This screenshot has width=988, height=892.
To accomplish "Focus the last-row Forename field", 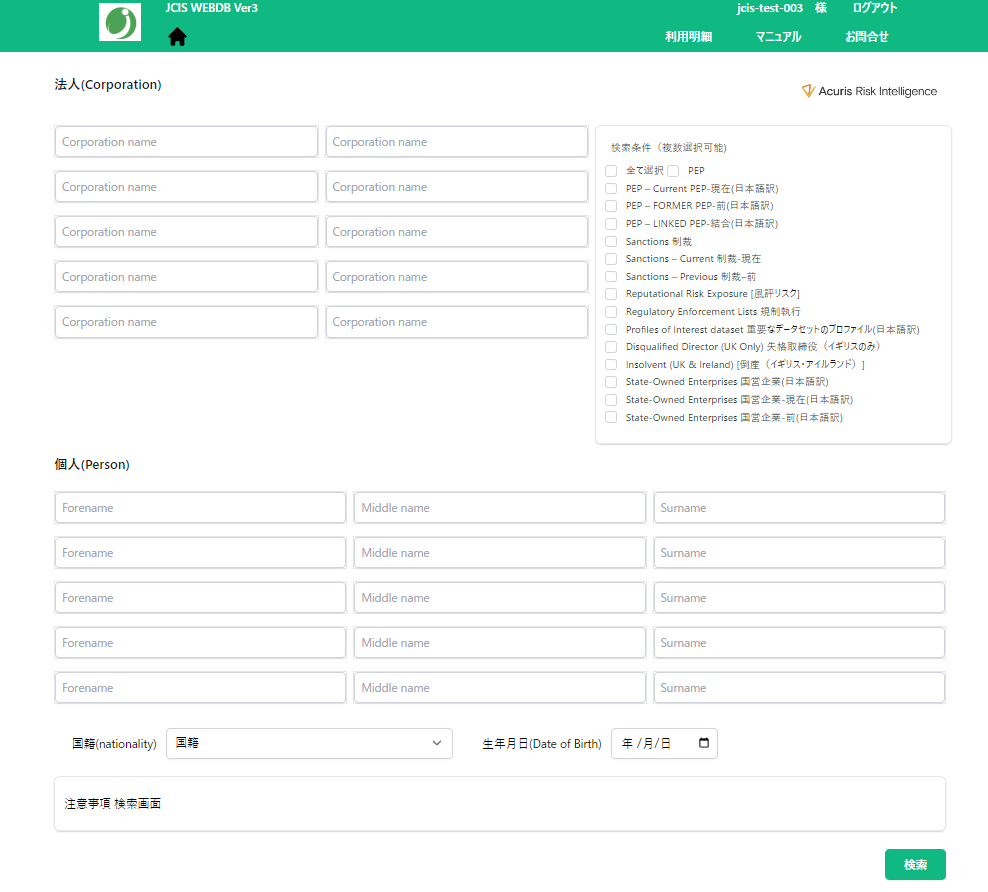I will [x=200, y=688].
